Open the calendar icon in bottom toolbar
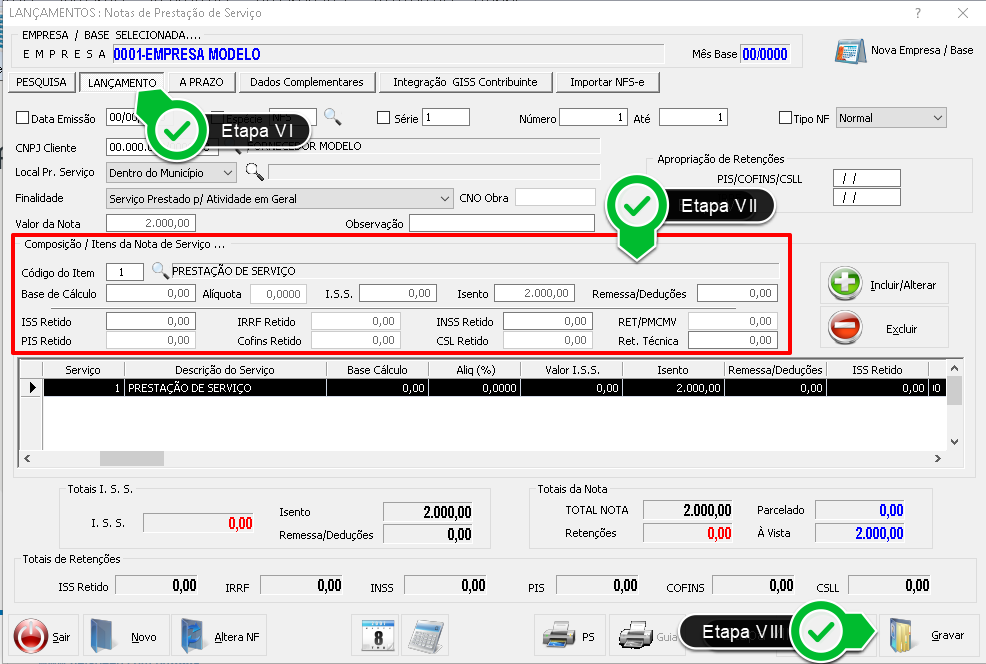 coord(379,635)
